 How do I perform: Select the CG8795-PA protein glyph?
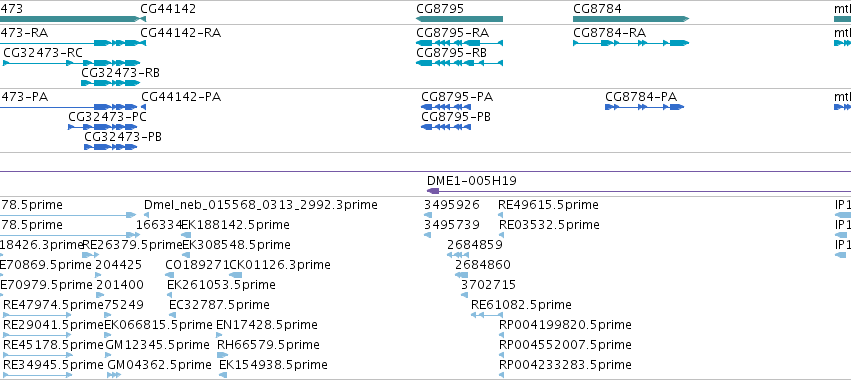click(x=446, y=107)
